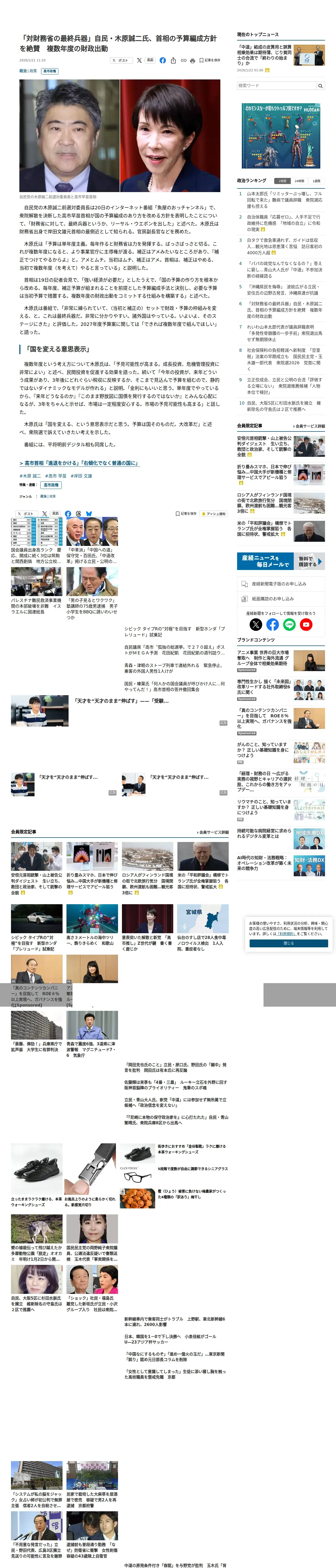Open the 政治 category link under the headline
The height and width of the screenshot is (1568, 336).
tap(23, 71)
